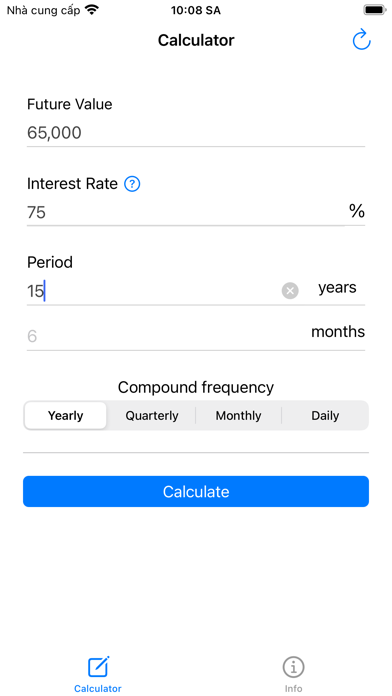Switch compound frequency to Monthly
Viewport: 392px width, 696px height.
[x=238, y=415]
